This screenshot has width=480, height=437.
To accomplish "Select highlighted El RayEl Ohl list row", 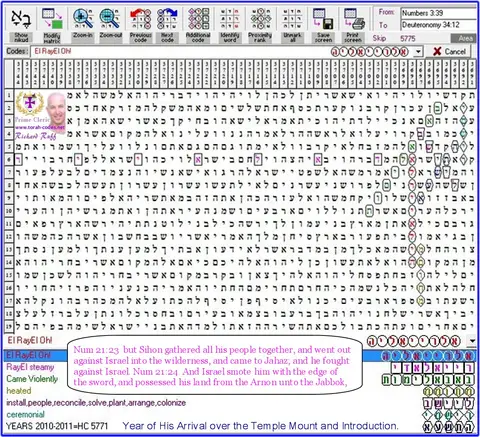I will click(x=240, y=356).
